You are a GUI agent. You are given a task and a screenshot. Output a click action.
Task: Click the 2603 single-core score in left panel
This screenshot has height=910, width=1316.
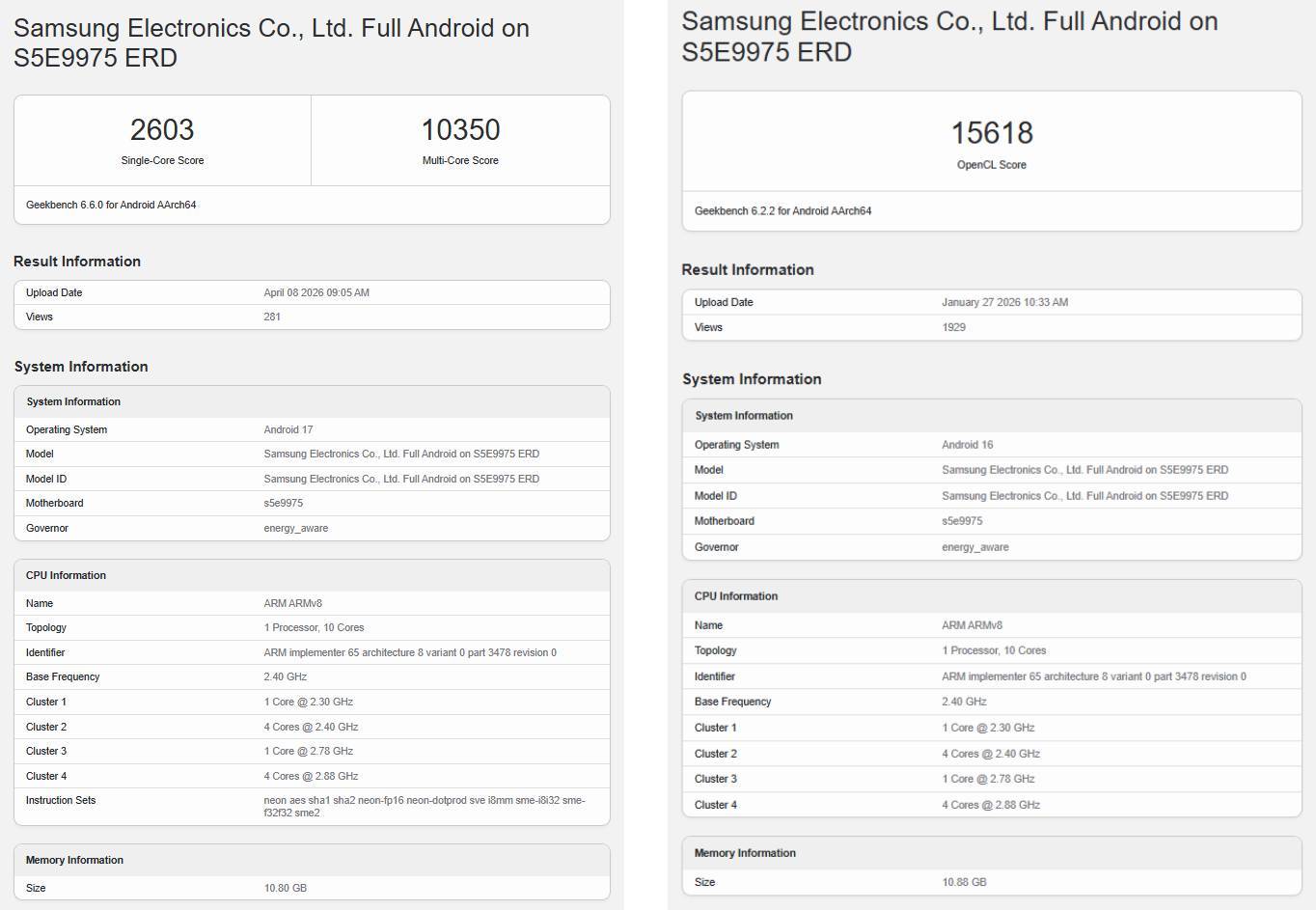(x=162, y=129)
